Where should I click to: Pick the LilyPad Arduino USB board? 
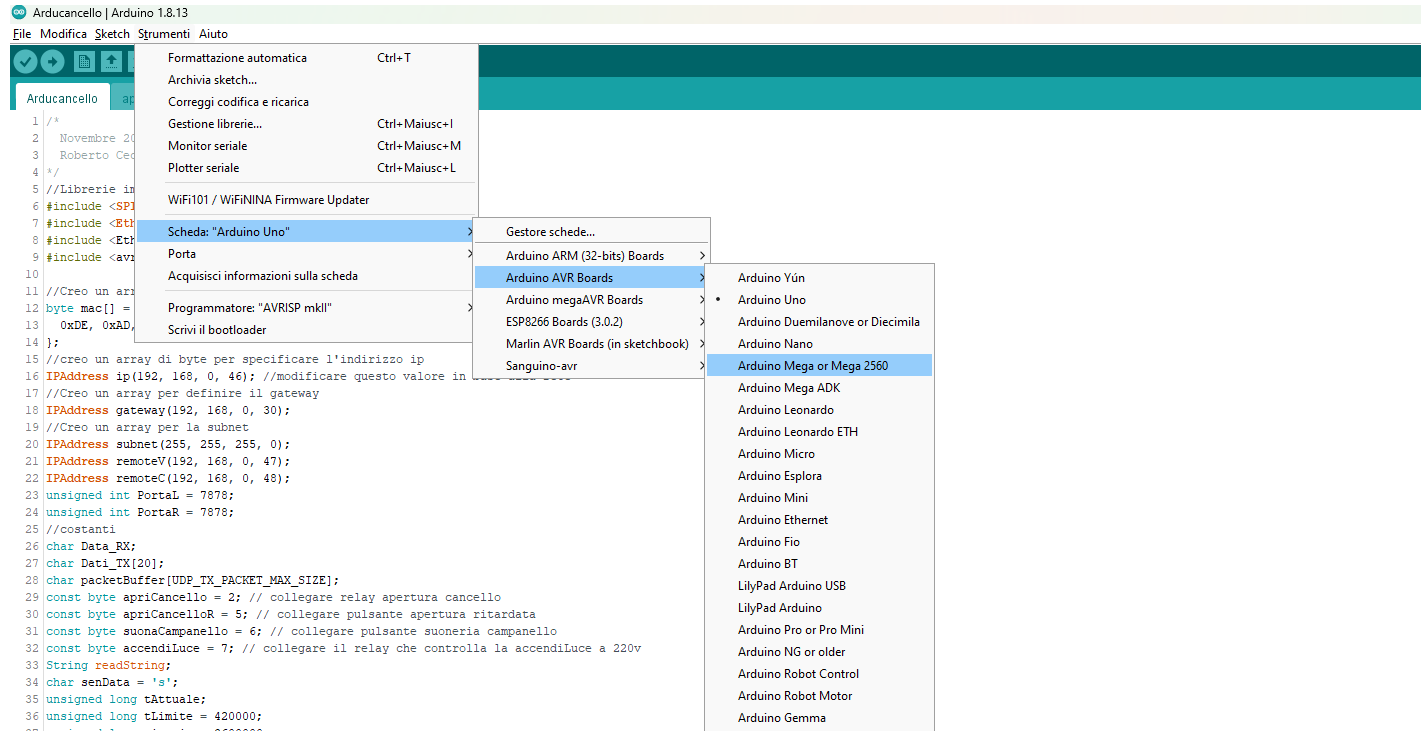[x=819, y=586]
